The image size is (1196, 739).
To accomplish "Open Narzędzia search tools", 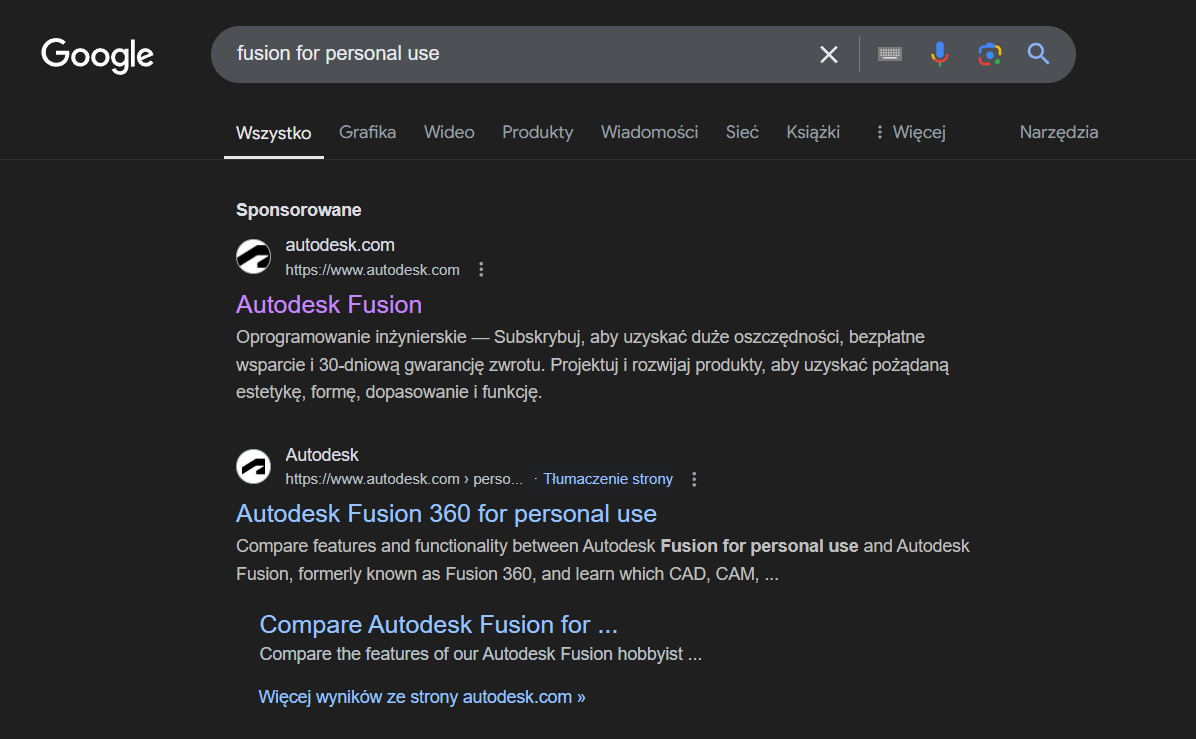I will [1059, 132].
